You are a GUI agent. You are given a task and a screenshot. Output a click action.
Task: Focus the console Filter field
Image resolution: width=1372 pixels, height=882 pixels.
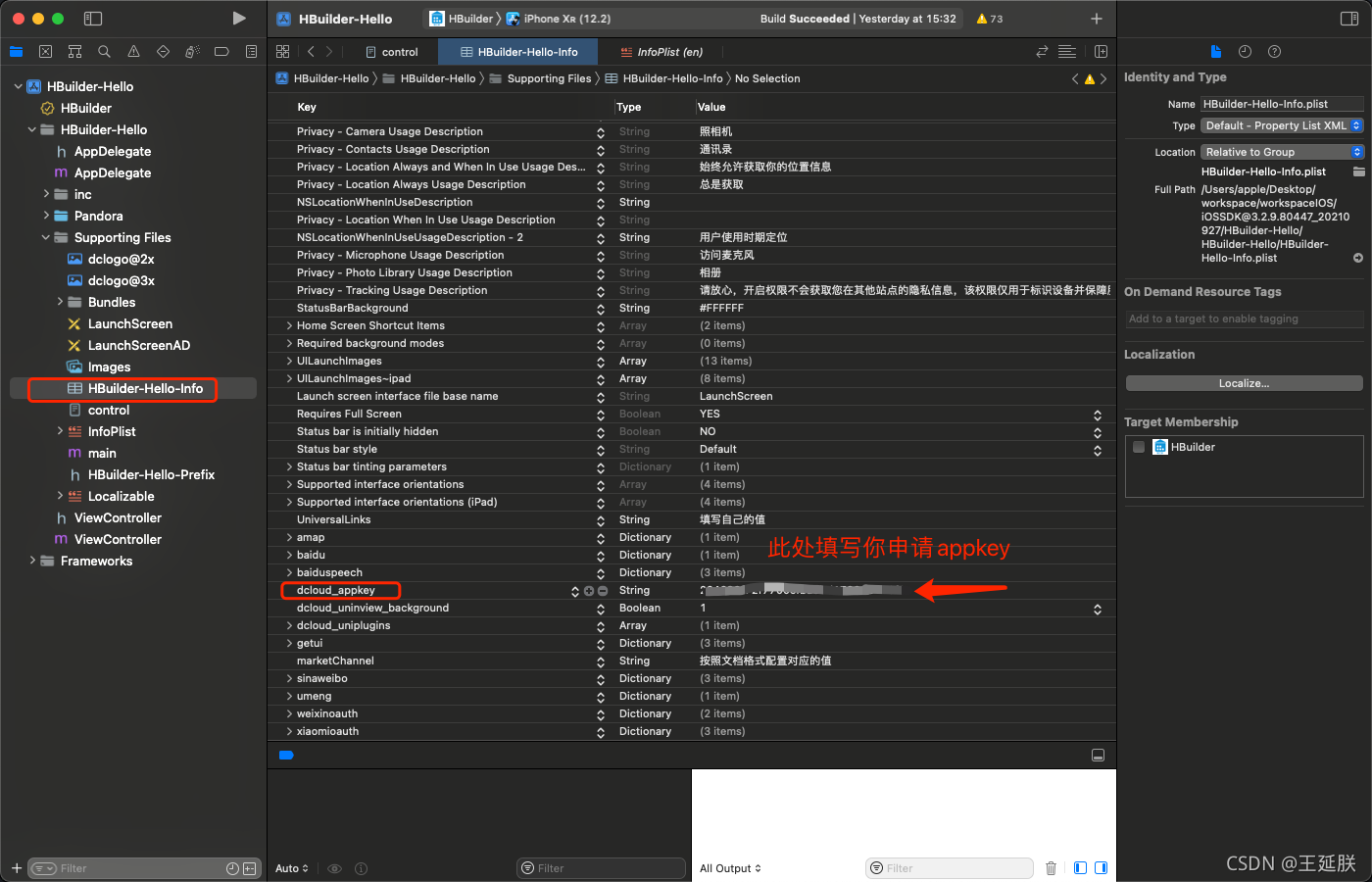(x=950, y=868)
